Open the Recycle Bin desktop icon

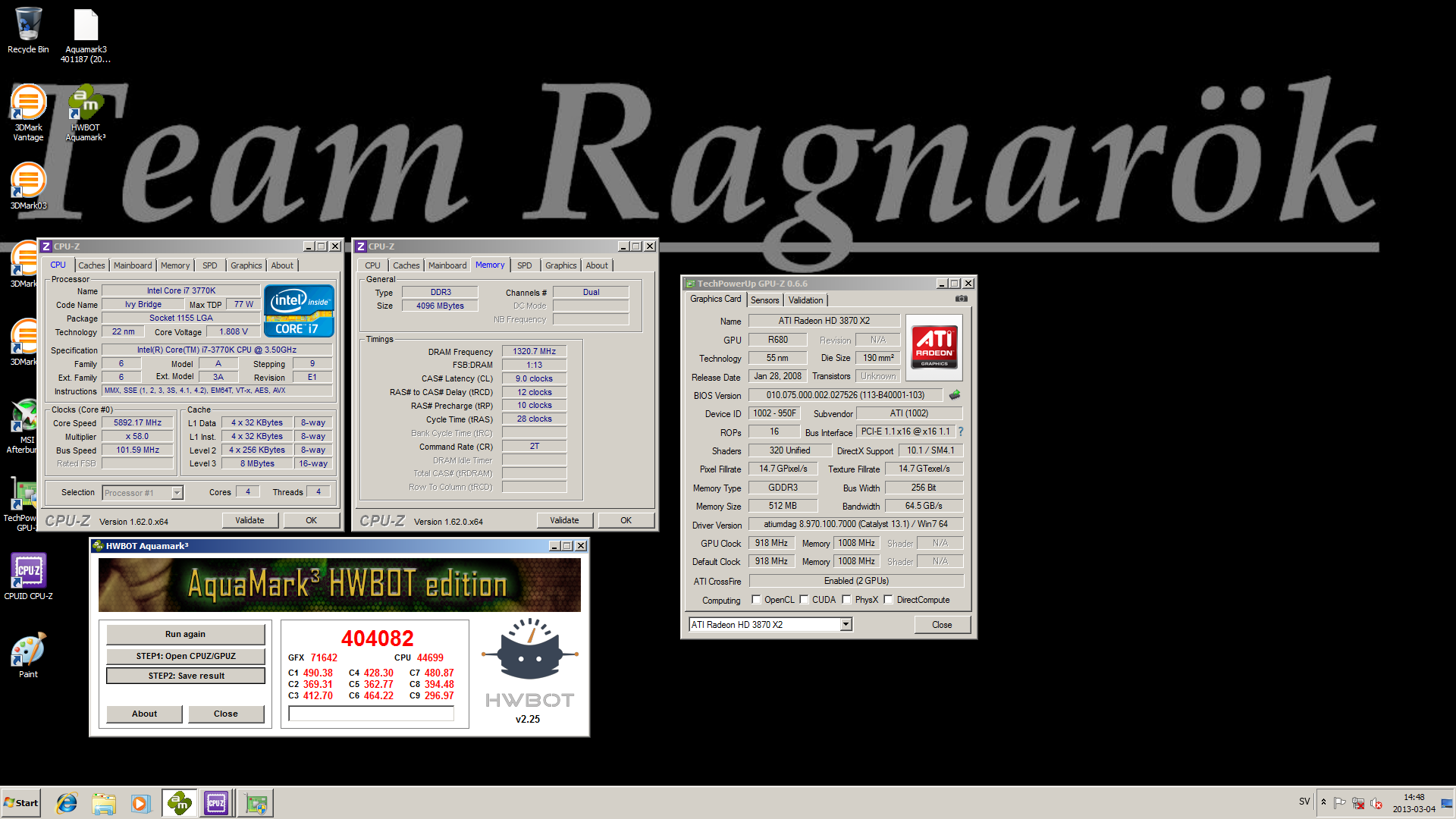pos(28,30)
